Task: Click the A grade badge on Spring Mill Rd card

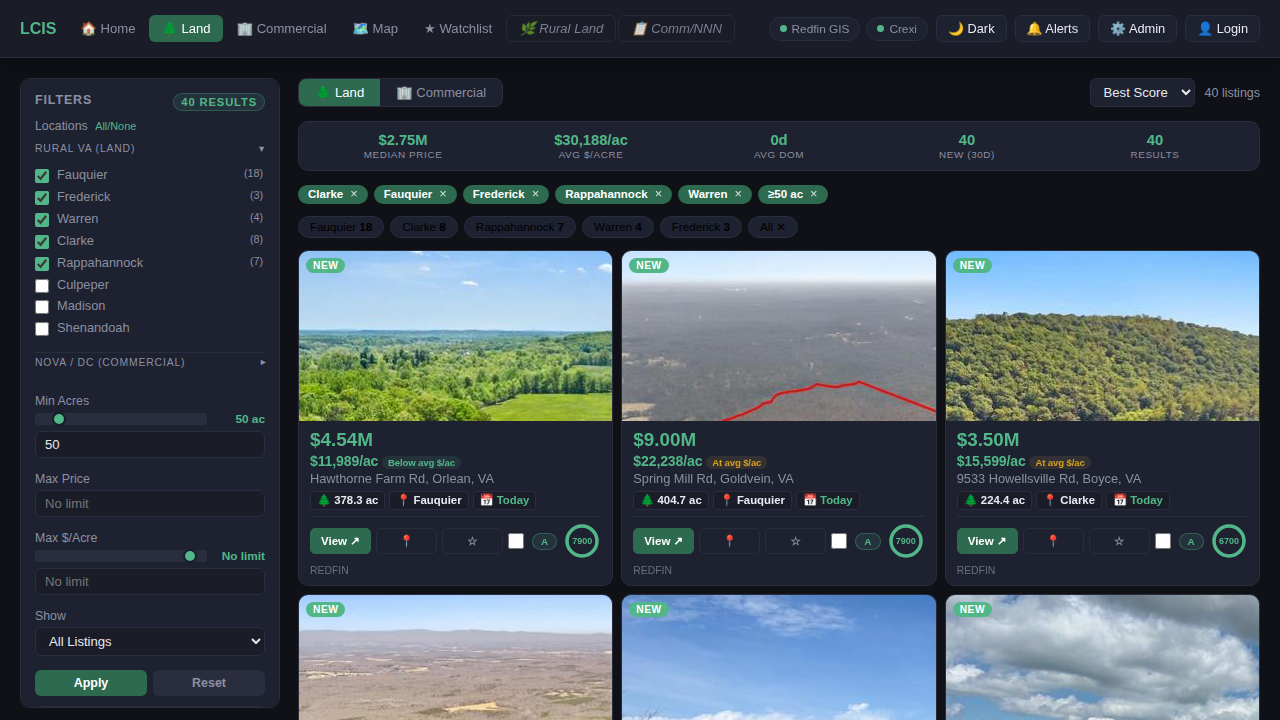Action: (x=868, y=541)
